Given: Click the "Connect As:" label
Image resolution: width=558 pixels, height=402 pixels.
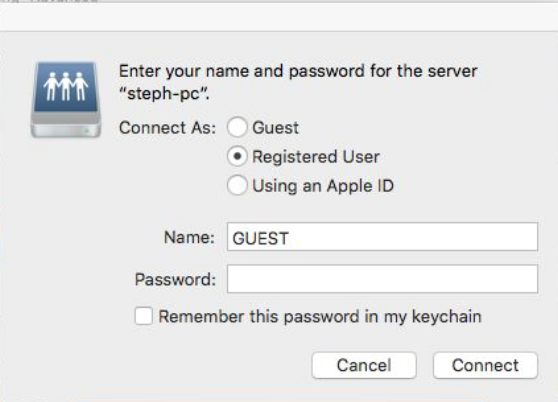Looking at the screenshot, I should (x=167, y=128).
